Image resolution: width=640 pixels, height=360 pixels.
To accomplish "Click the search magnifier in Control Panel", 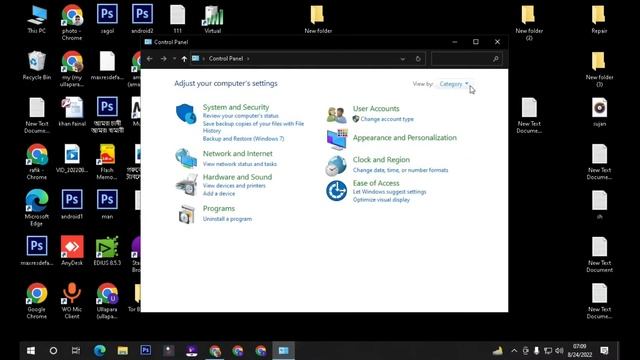I will point(496,59).
